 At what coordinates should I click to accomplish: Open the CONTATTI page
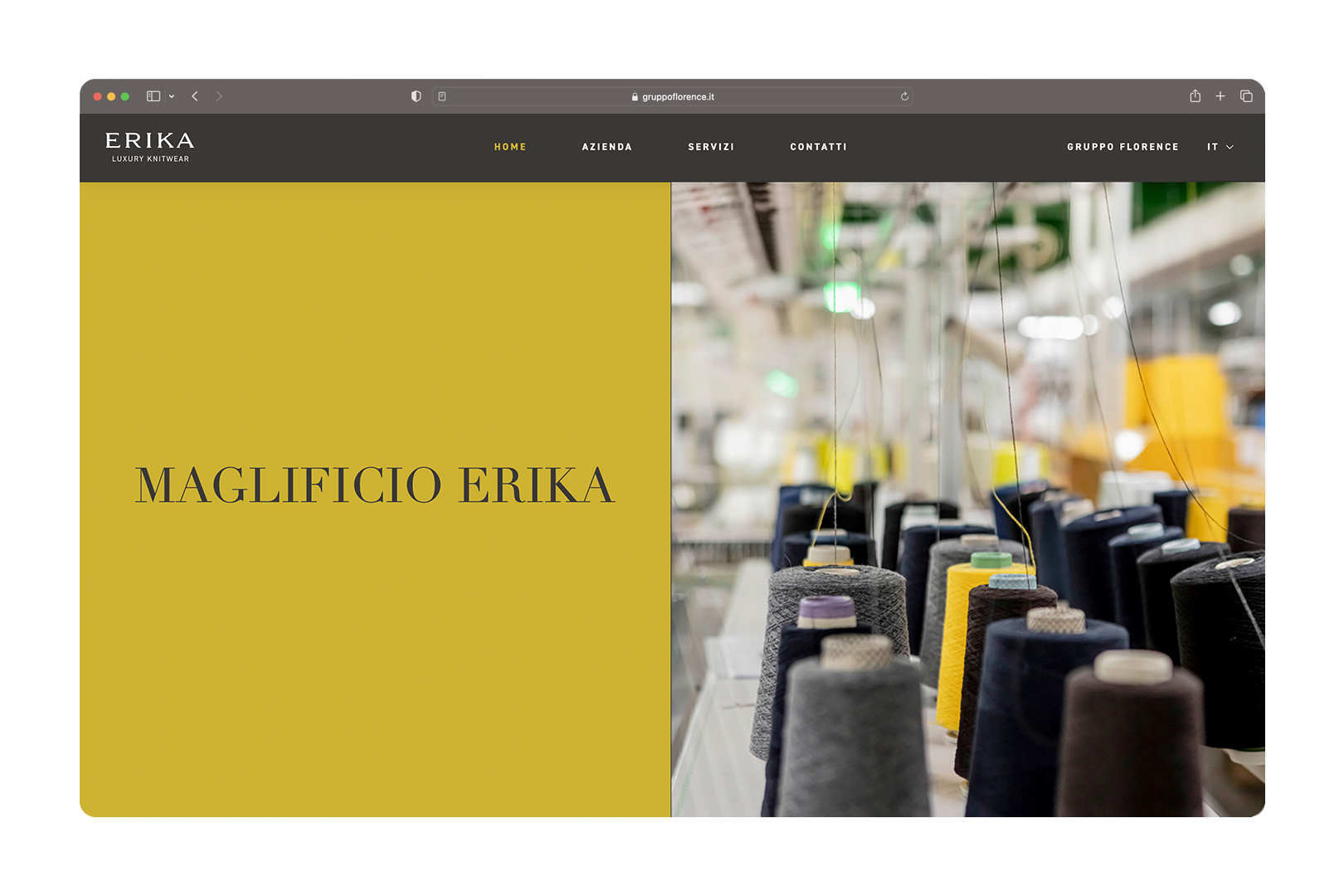pyautogui.click(x=818, y=147)
